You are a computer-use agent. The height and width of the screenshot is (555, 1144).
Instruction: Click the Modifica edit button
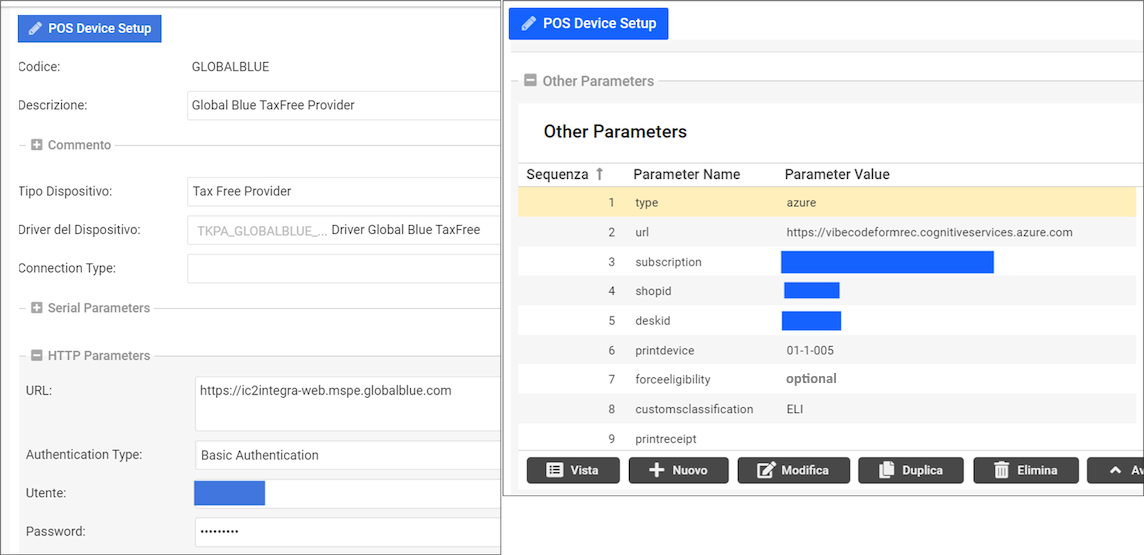point(793,470)
